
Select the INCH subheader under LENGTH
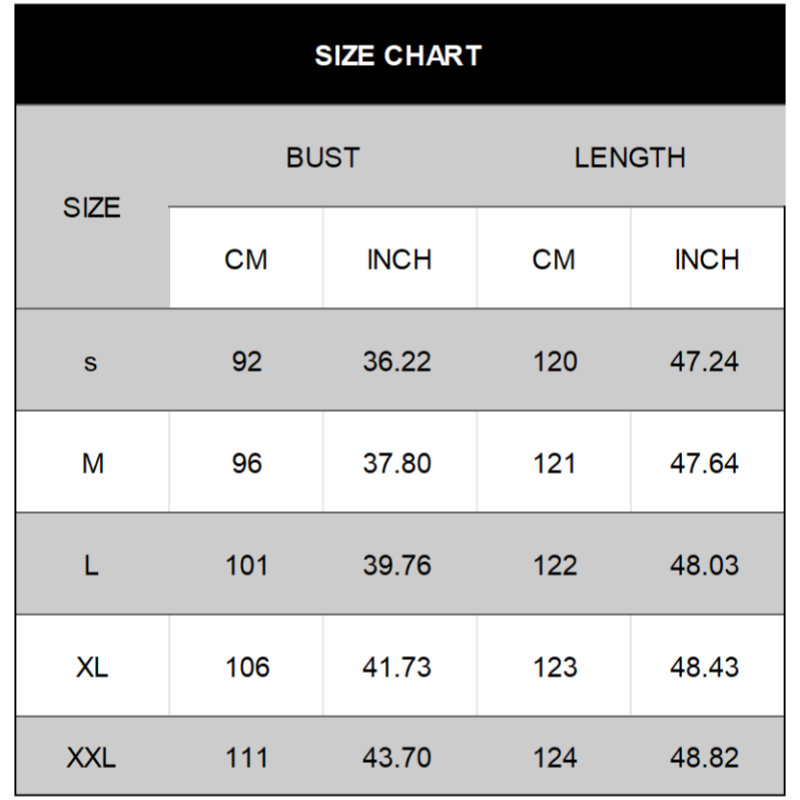tap(706, 260)
